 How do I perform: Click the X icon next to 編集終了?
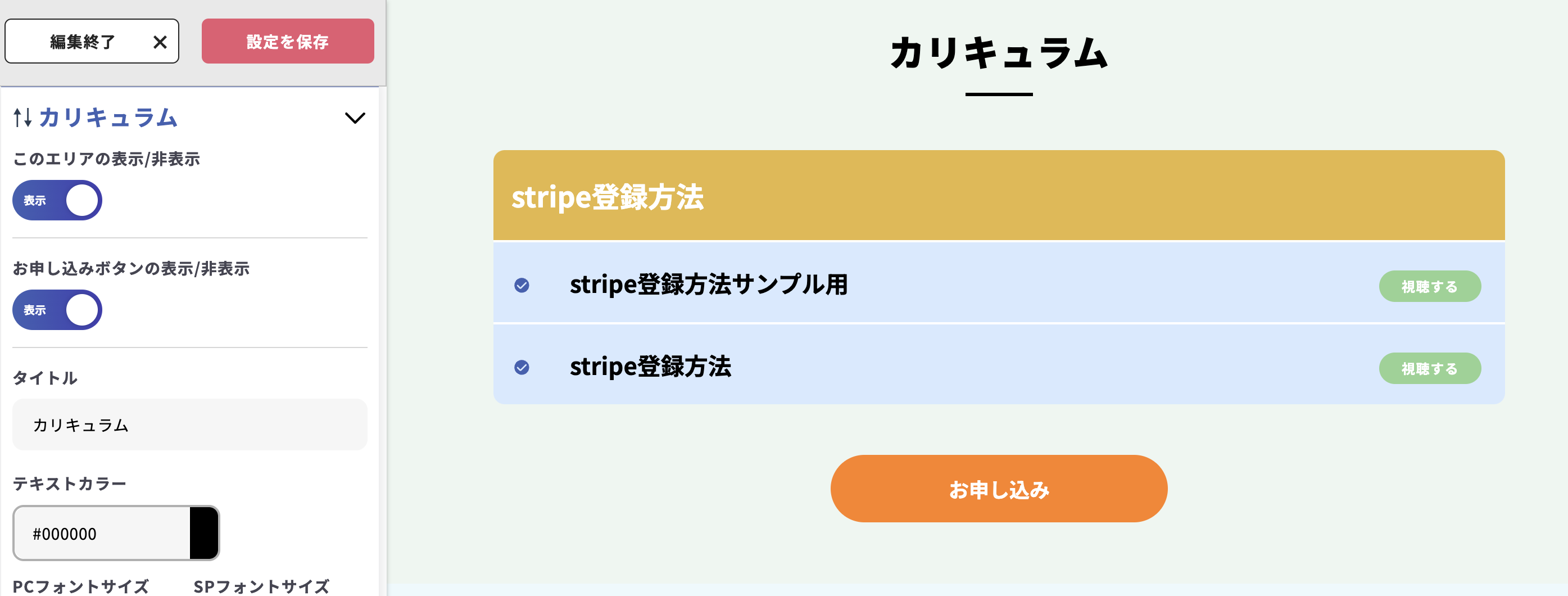point(161,42)
